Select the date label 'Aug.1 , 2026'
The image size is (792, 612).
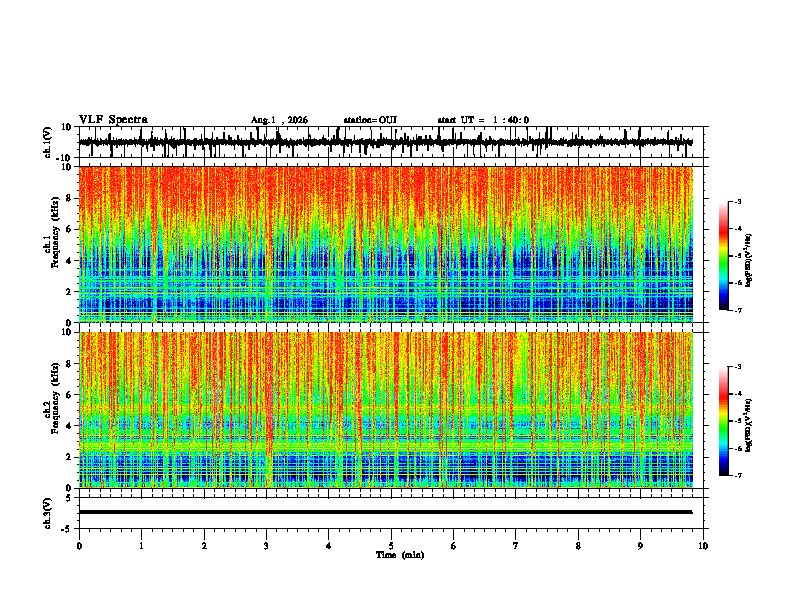[x=279, y=120]
